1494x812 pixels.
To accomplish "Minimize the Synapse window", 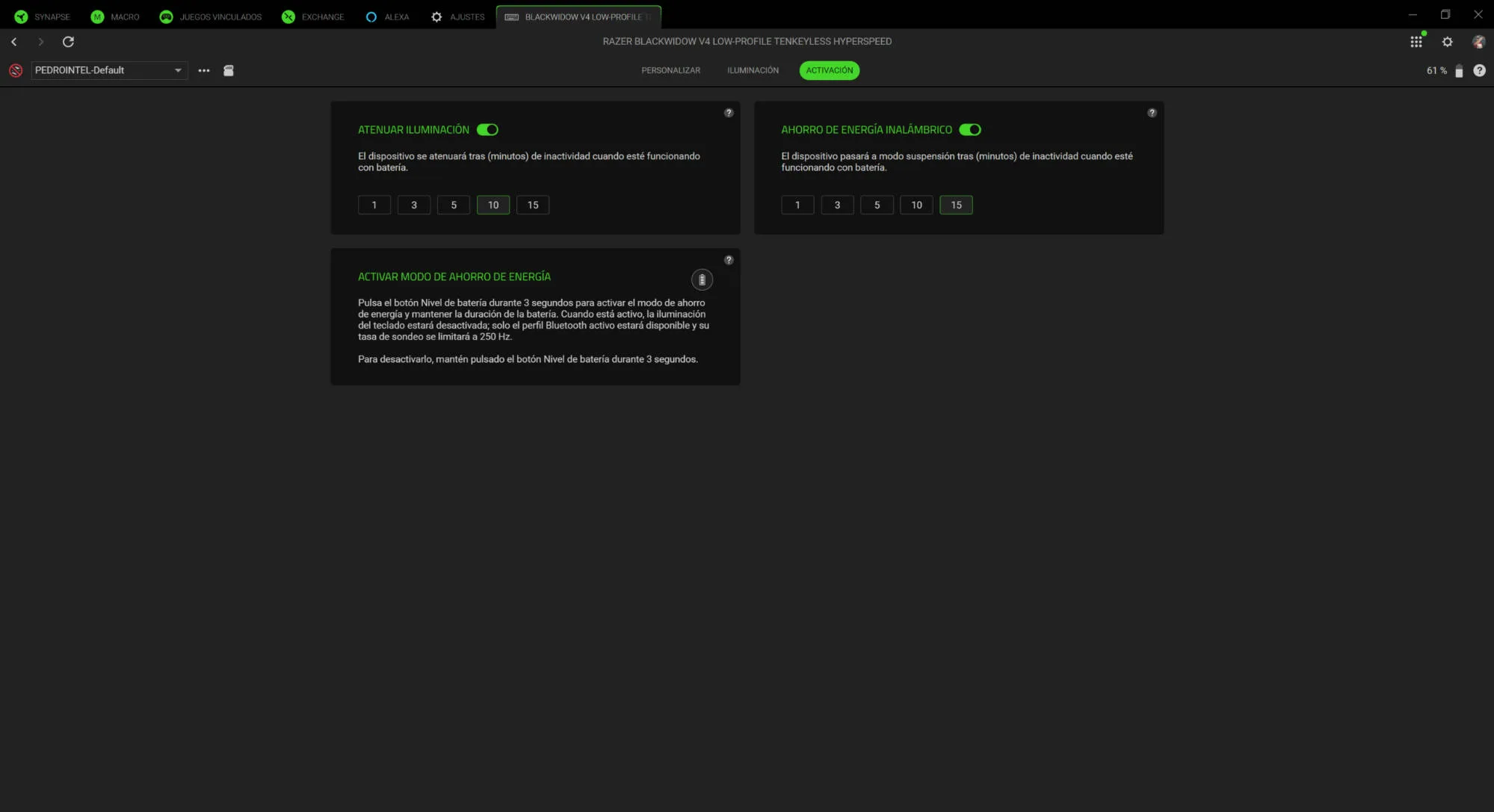I will (x=1413, y=15).
